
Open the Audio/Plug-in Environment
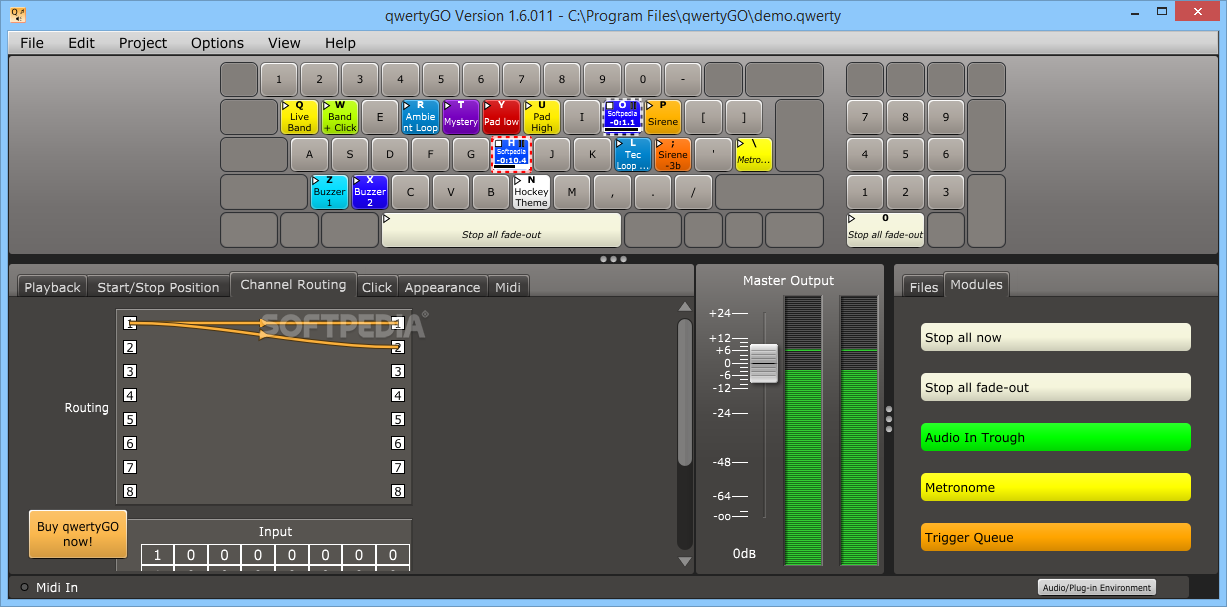pyautogui.click(x=1096, y=587)
